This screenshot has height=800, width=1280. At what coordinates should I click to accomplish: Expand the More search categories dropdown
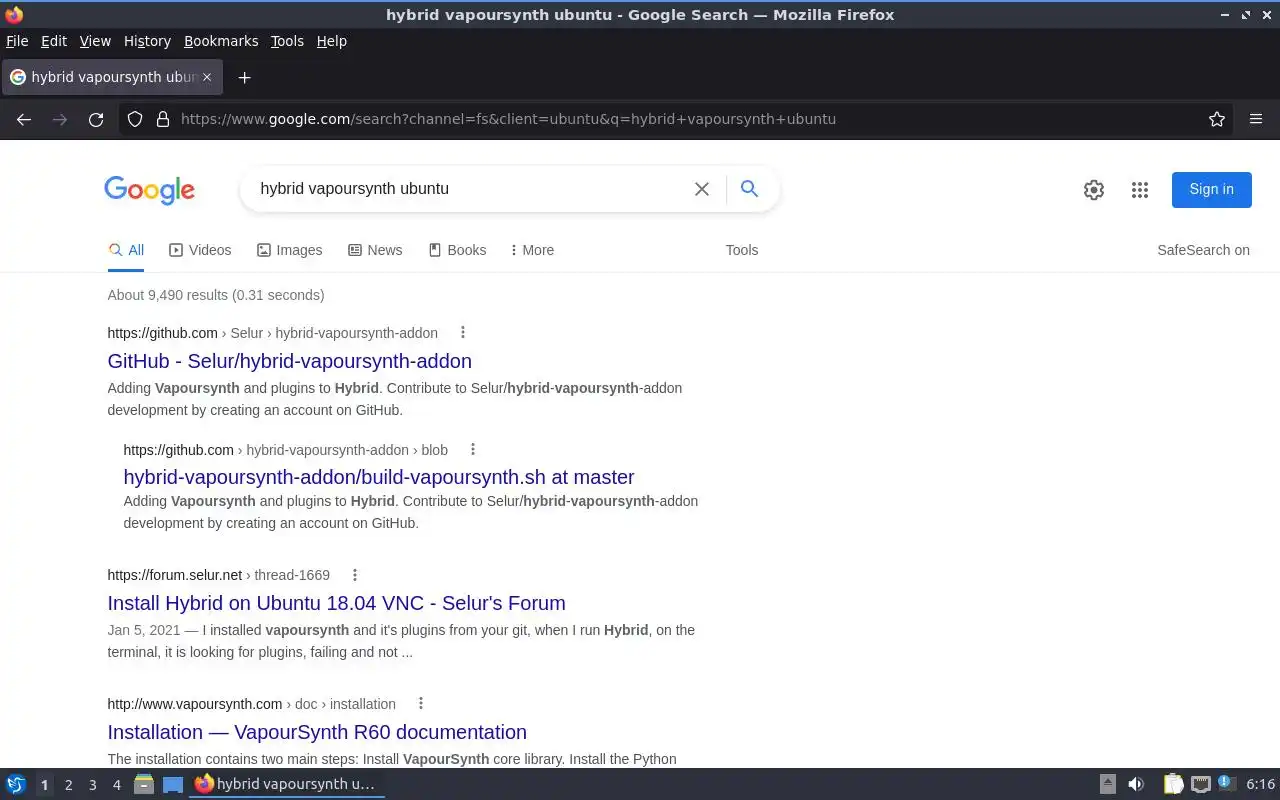[x=532, y=250]
